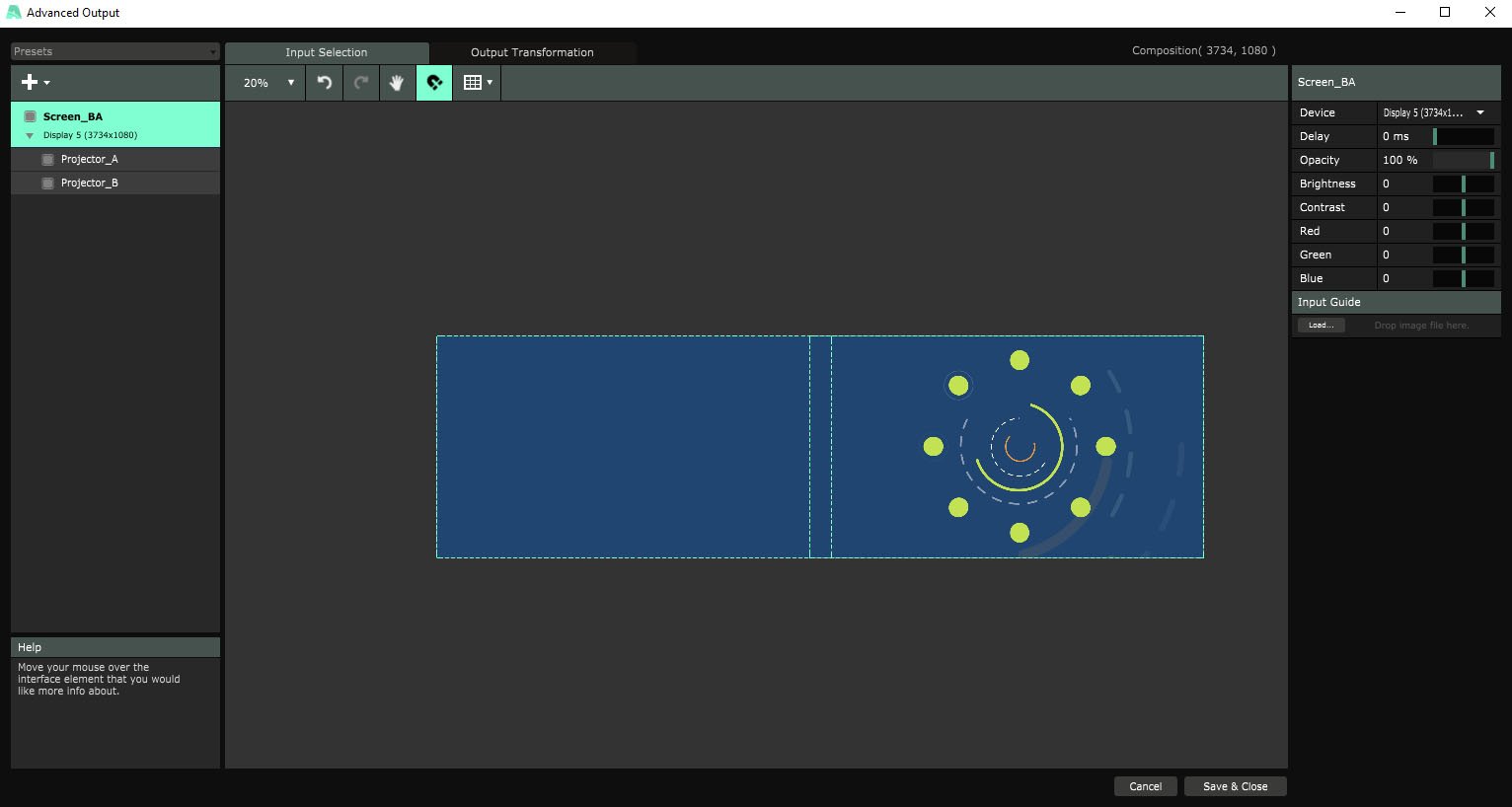This screenshot has width=1512, height=807.
Task: Open the grid display options
Action: point(478,83)
